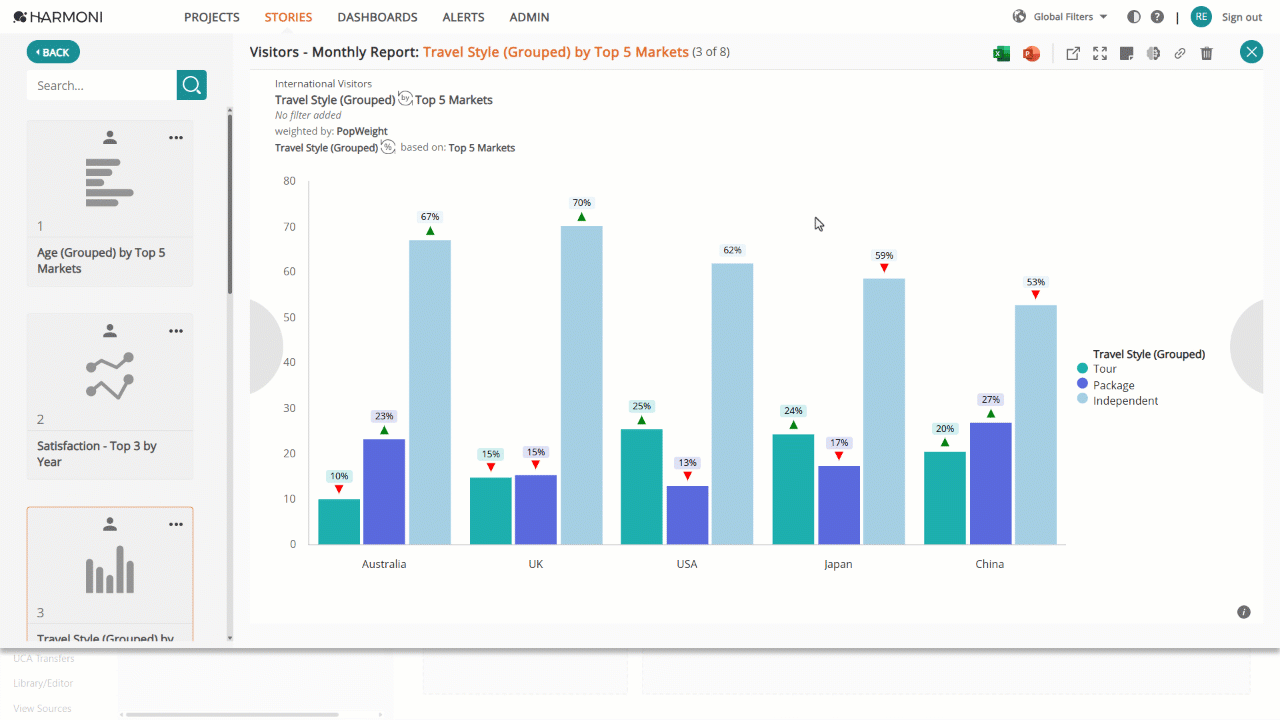Open more options for Age (Grouped) card

point(176,137)
